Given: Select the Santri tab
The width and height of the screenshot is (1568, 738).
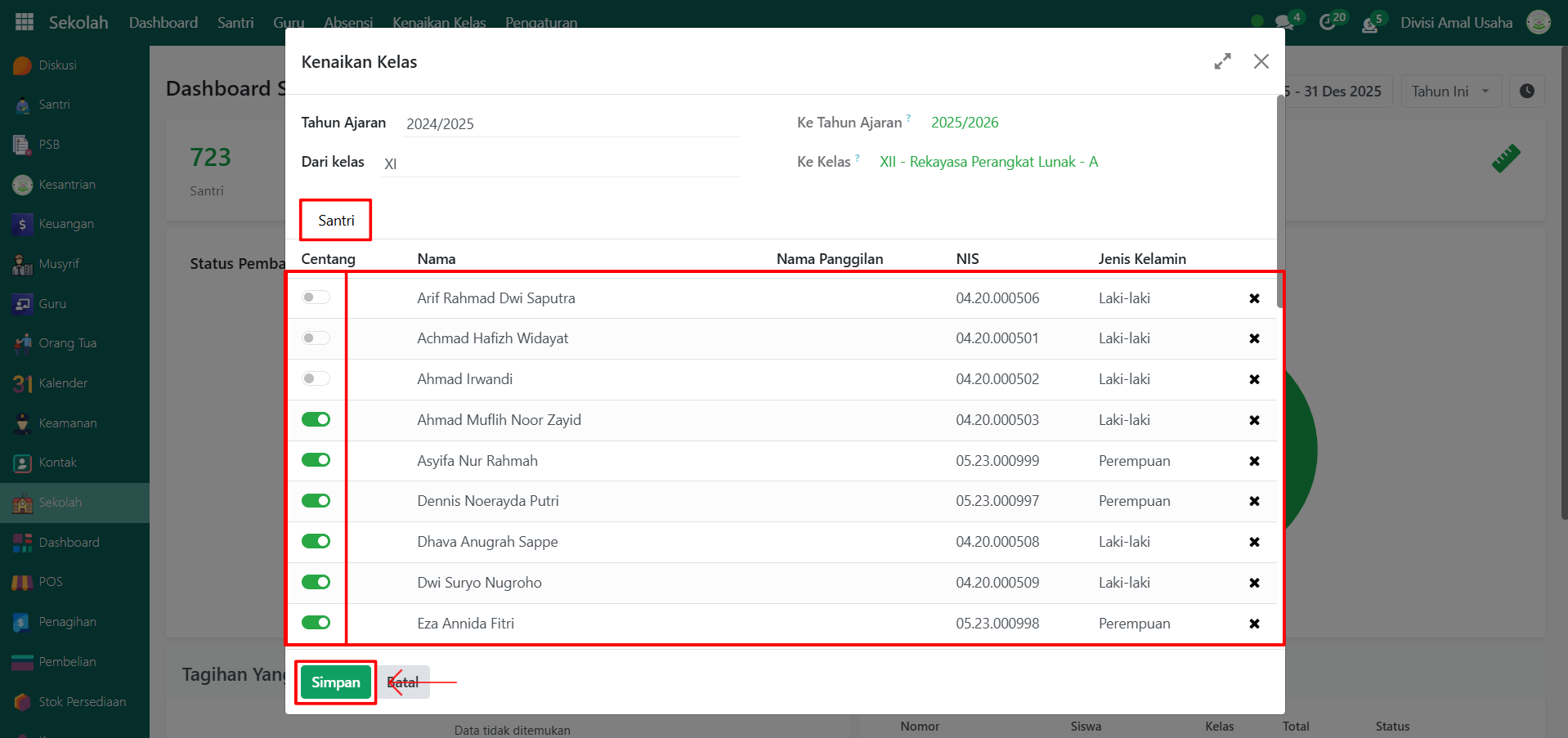Looking at the screenshot, I should coord(336,221).
